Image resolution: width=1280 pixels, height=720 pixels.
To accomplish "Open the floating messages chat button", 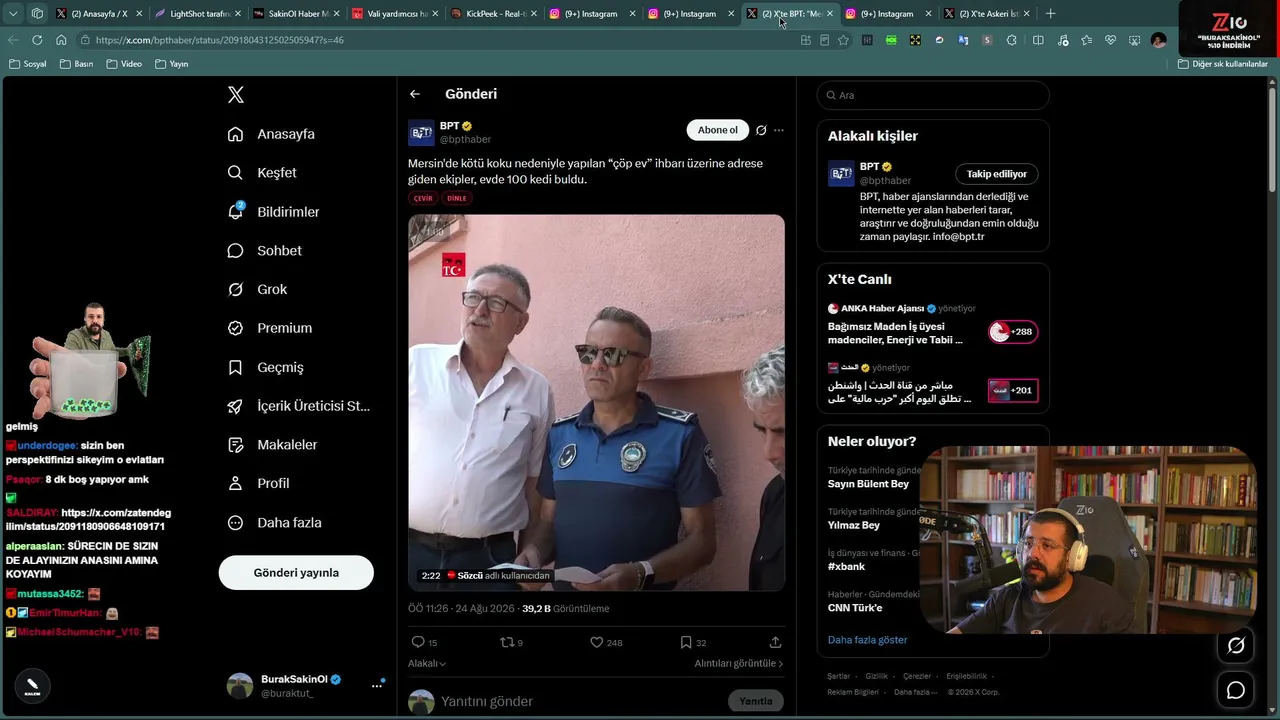I will (1236, 691).
